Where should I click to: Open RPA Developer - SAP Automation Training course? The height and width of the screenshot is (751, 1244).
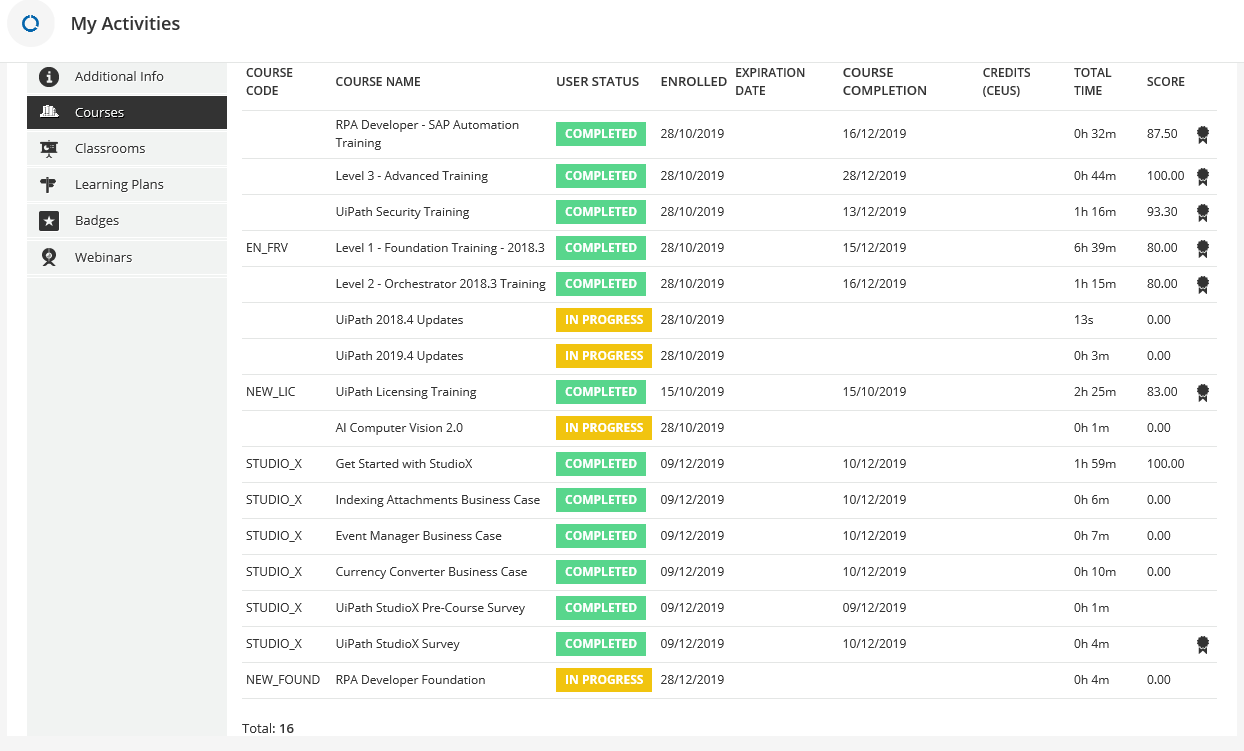point(427,134)
